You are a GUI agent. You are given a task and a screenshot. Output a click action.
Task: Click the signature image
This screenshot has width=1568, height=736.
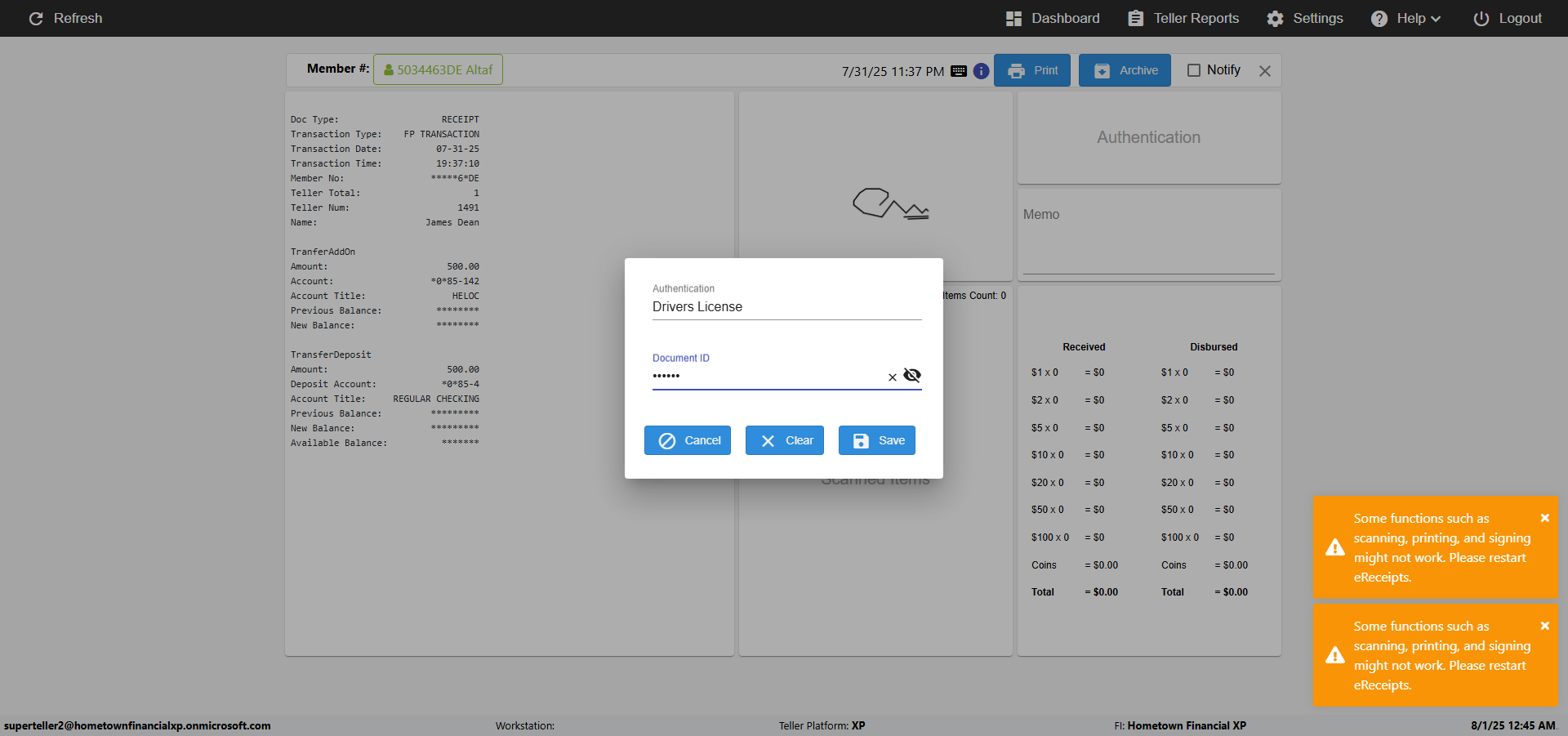pos(890,204)
